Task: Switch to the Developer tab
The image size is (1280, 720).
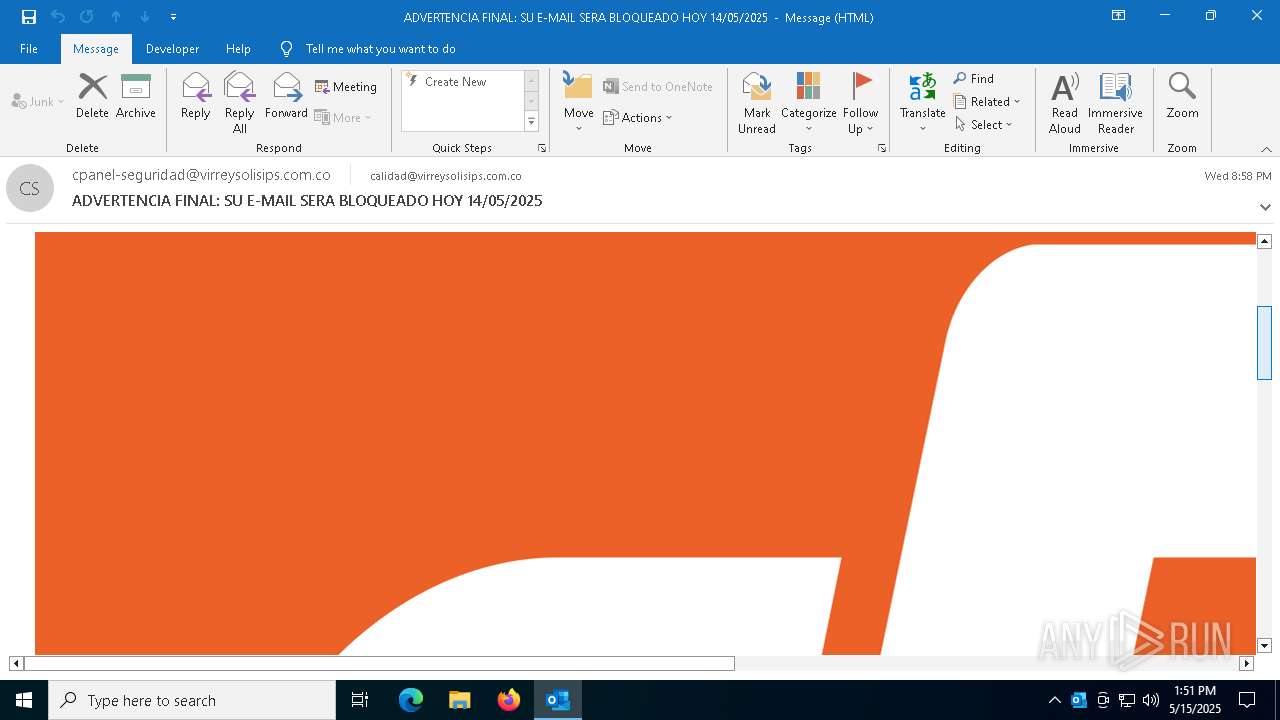Action: click(172, 48)
